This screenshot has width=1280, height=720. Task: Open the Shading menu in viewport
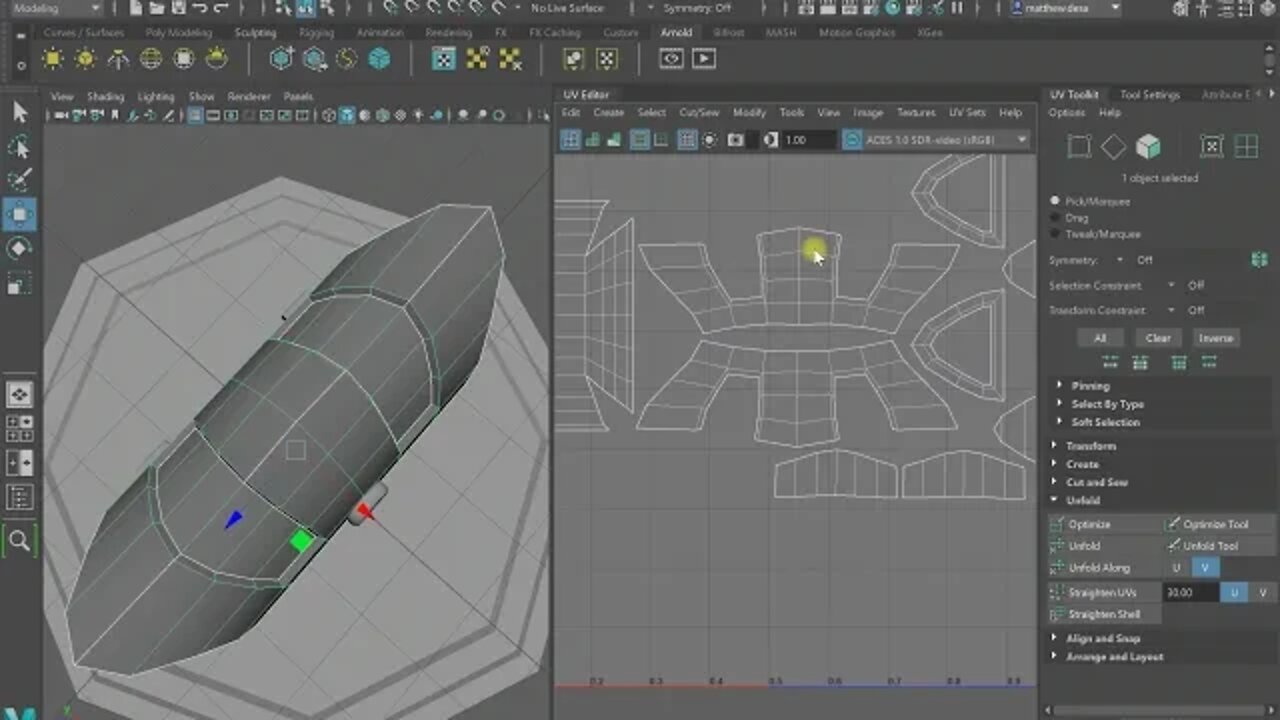point(105,97)
